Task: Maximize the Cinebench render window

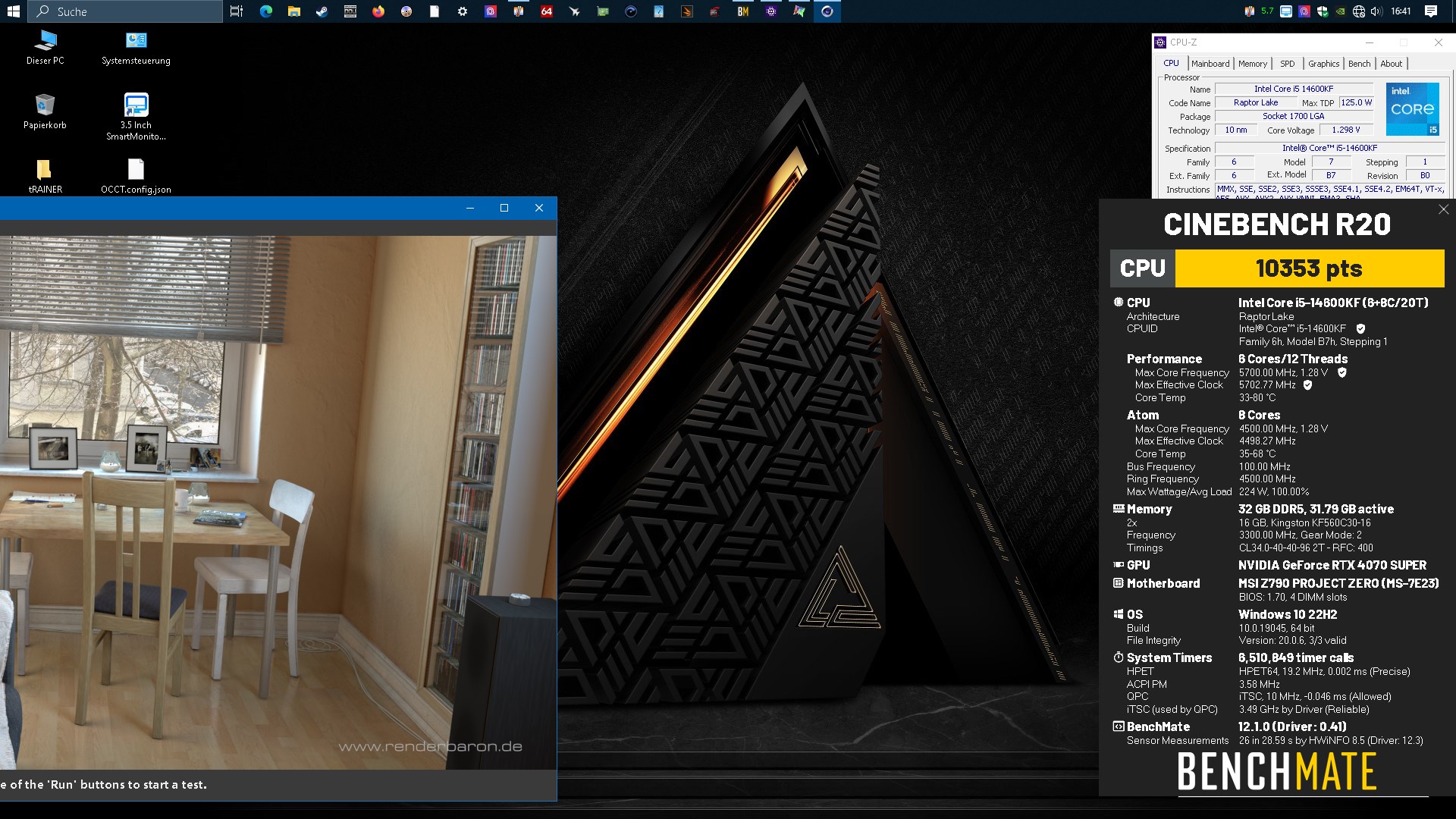Action: point(504,208)
